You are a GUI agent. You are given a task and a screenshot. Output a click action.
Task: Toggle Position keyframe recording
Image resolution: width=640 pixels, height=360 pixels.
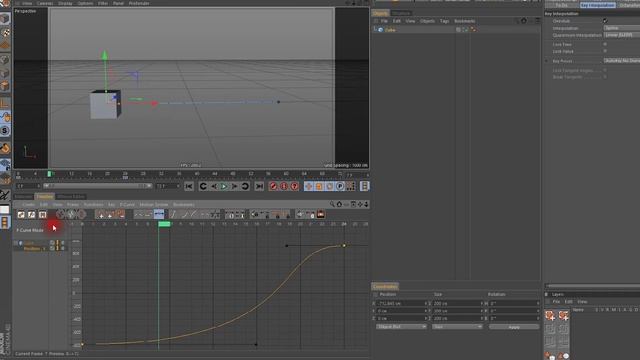pyautogui.click(x=309, y=186)
